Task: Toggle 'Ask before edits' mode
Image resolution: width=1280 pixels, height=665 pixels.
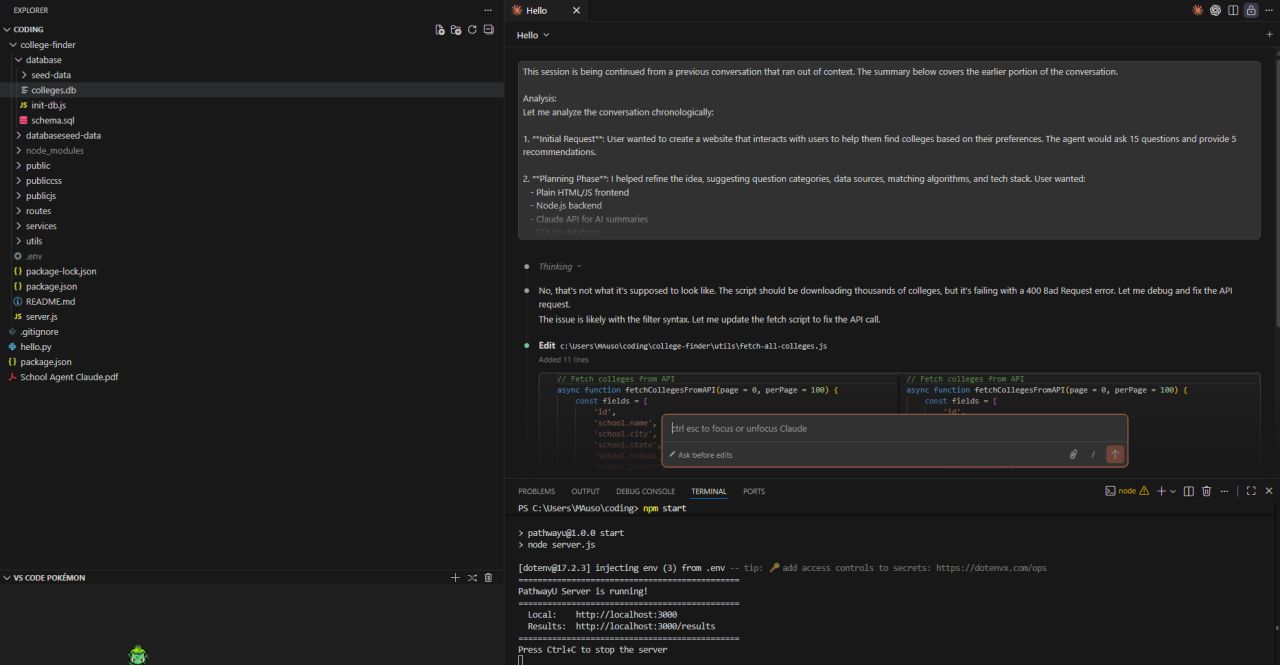Action: [x=701, y=455]
